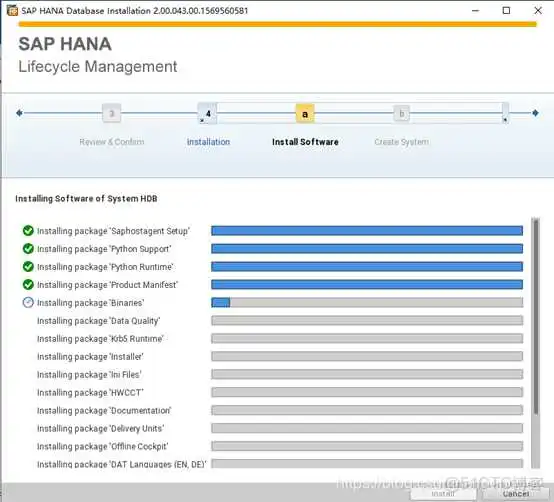Click the Binaries package progress bar
The height and width of the screenshot is (502, 554).
tap(367, 302)
